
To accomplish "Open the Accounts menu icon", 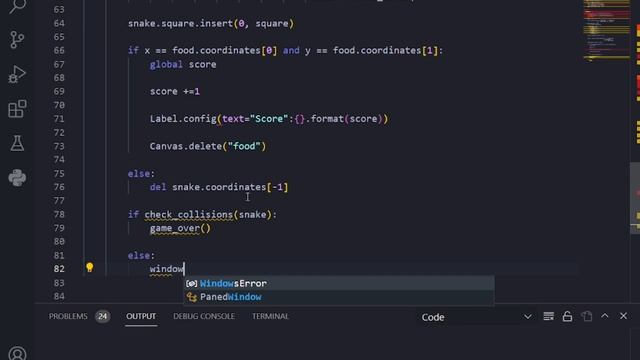I will coord(17,353).
